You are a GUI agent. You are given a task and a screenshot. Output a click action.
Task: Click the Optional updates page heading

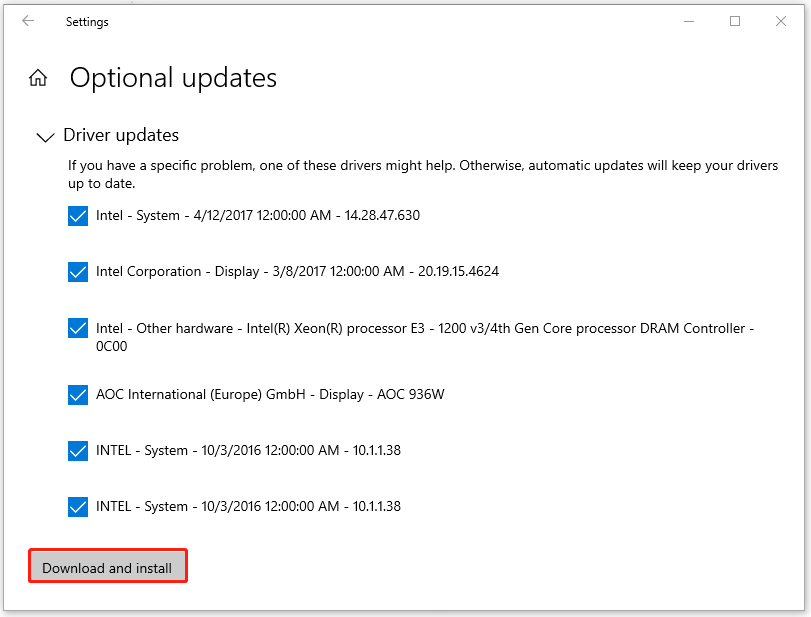click(x=173, y=78)
